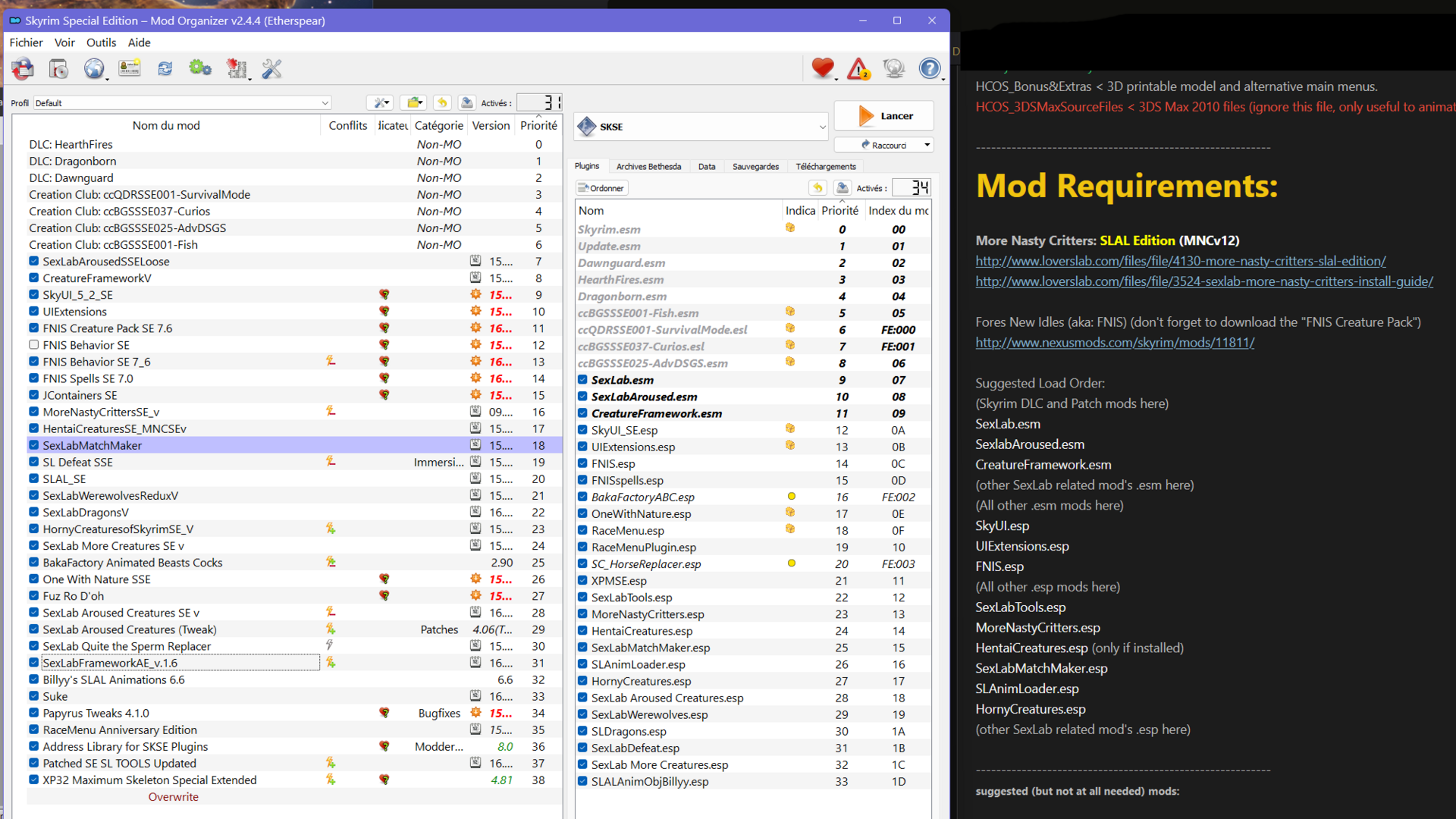1456x819 pixels.
Task: Open the FNIS nexusmods link
Action: pyautogui.click(x=1115, y=342)
